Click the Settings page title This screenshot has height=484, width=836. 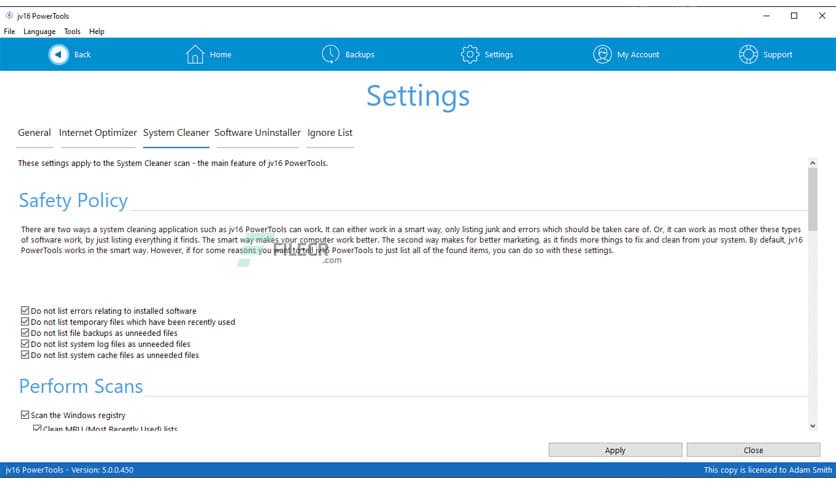point(418,96)
